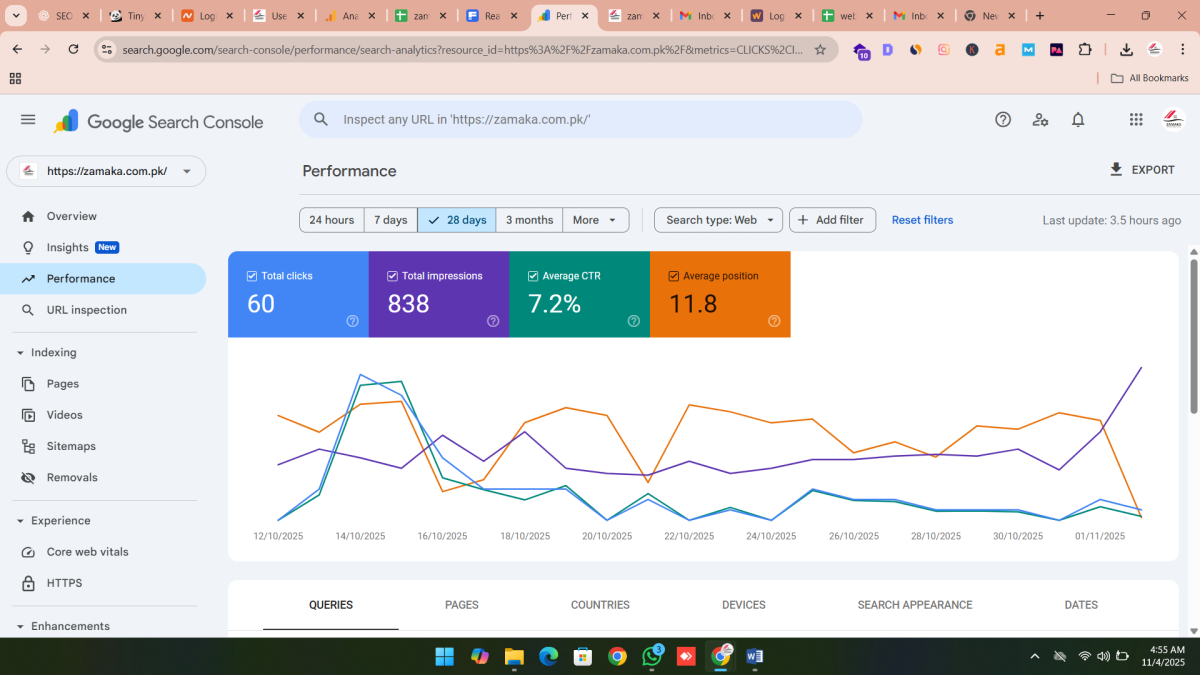Disable the Total impressions metric checkbox
This screenshot has height=675, width=1200.
(392, 276)
